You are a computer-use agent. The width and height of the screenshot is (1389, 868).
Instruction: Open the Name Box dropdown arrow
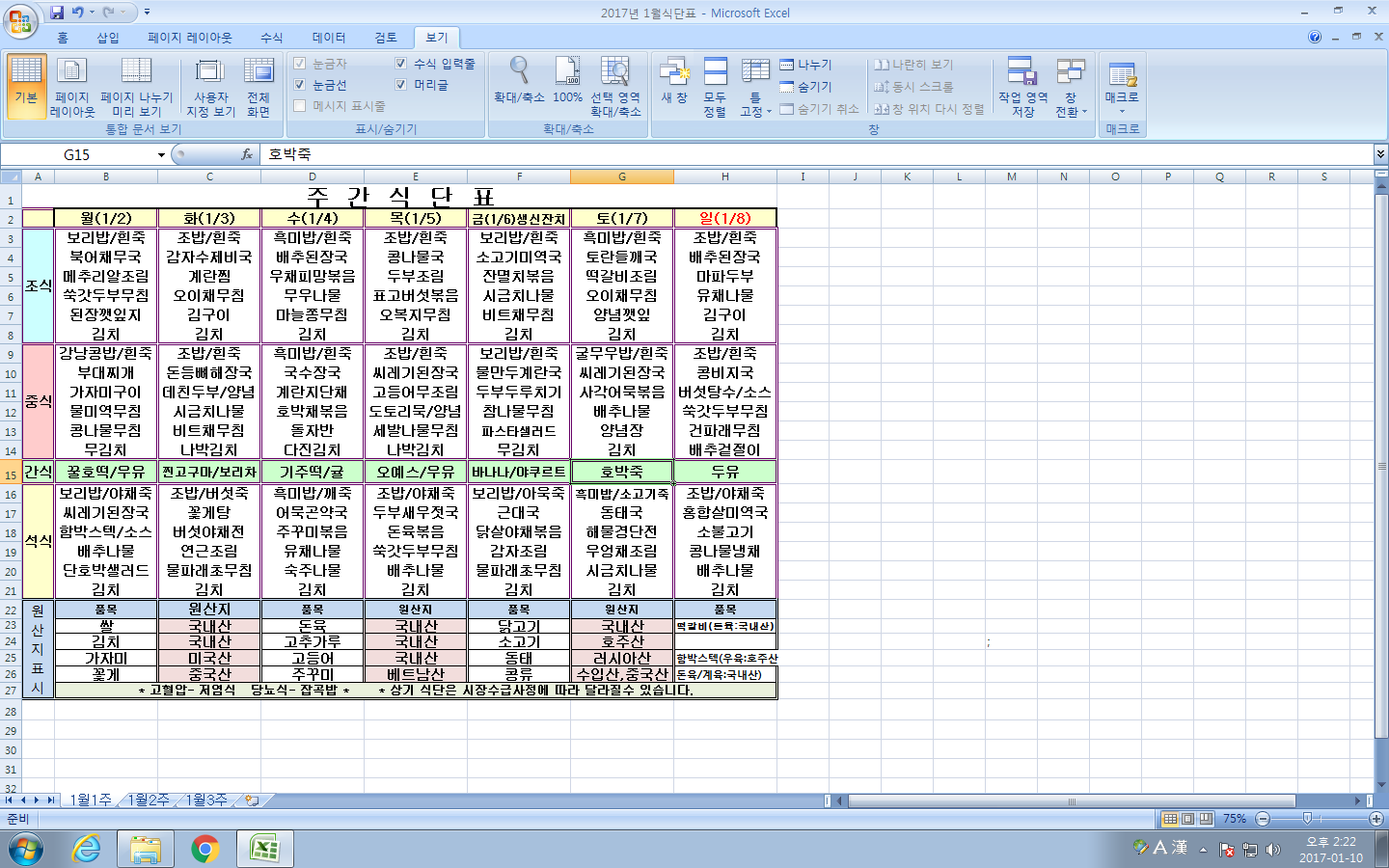161,155
